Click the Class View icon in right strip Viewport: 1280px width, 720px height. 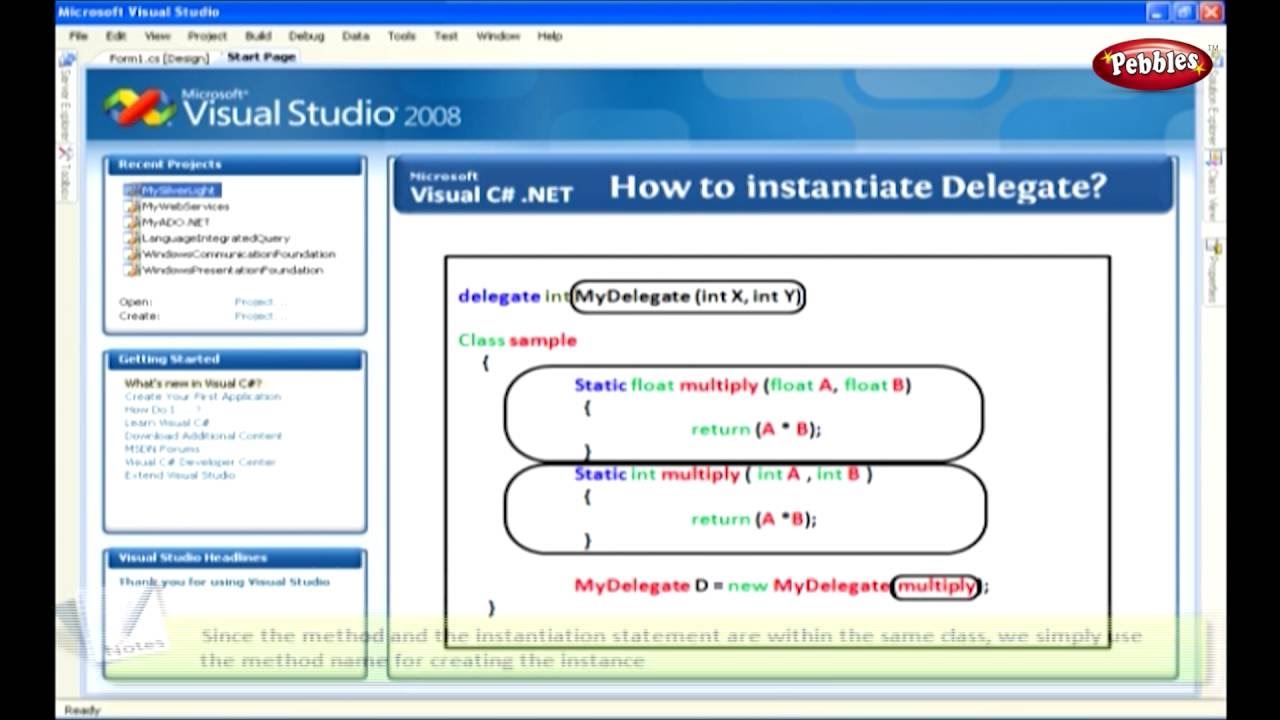pyautogui.click(x=1215, y=158)
